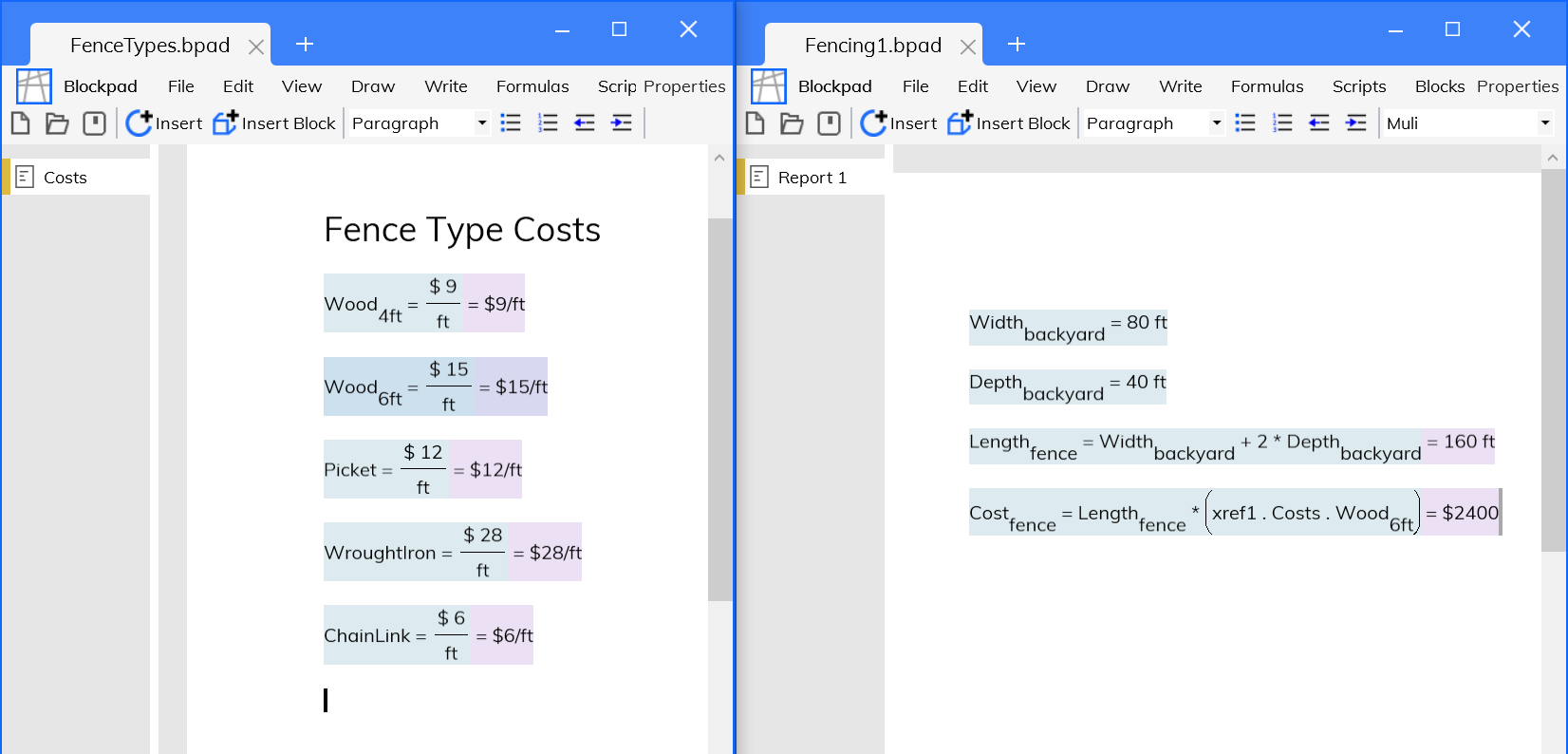Open Formulas menu in Fencing1 window
The height and width of the screenshot is (754, 1568).
click(x=1267, y=86)
